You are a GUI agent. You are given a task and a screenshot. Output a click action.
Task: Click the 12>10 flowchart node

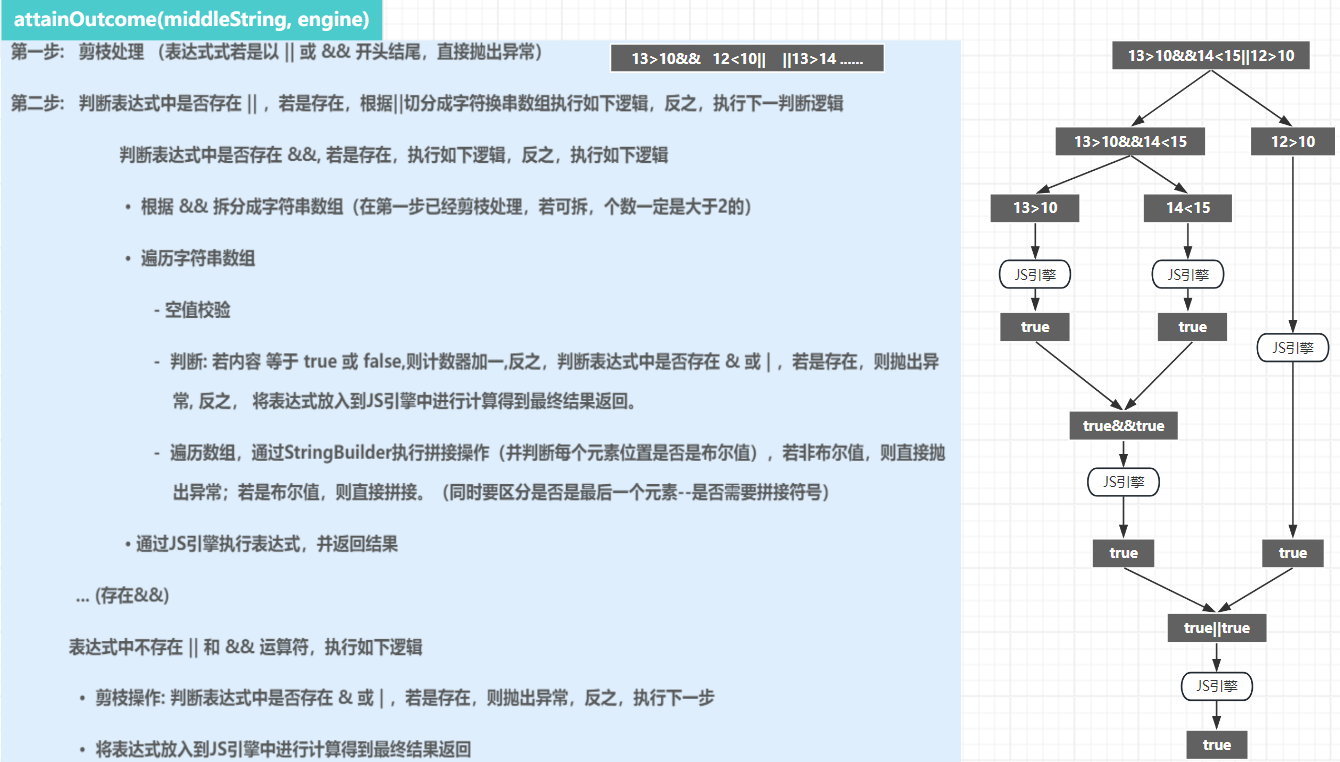coord(1293,141)
